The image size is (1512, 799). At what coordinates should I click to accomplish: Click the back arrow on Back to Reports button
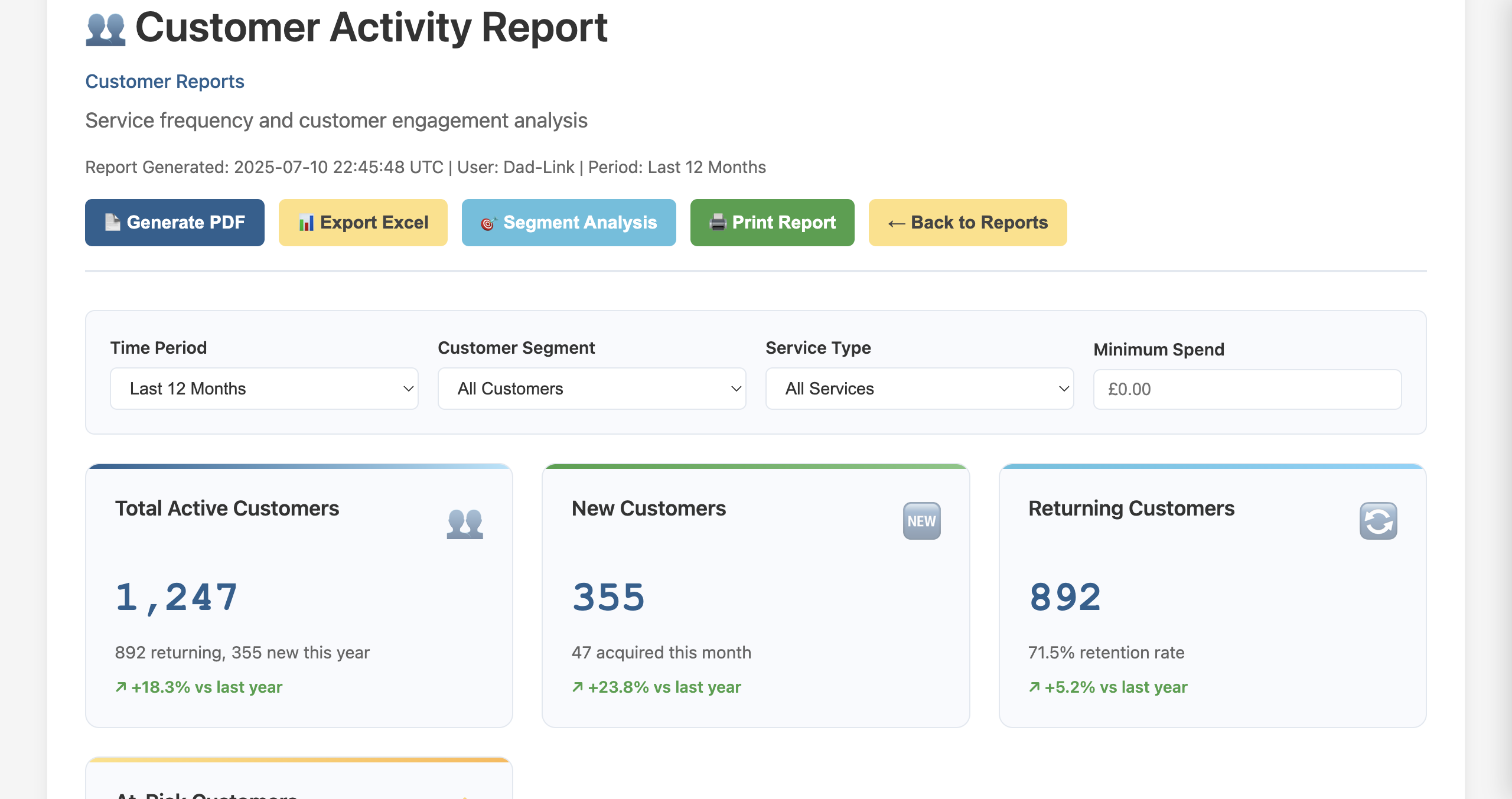897,223
